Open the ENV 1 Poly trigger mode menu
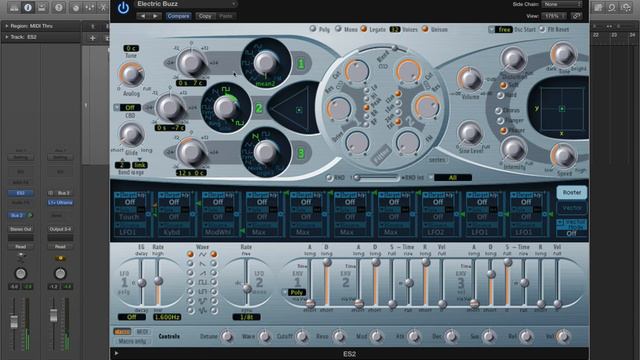 click(294, 292)
